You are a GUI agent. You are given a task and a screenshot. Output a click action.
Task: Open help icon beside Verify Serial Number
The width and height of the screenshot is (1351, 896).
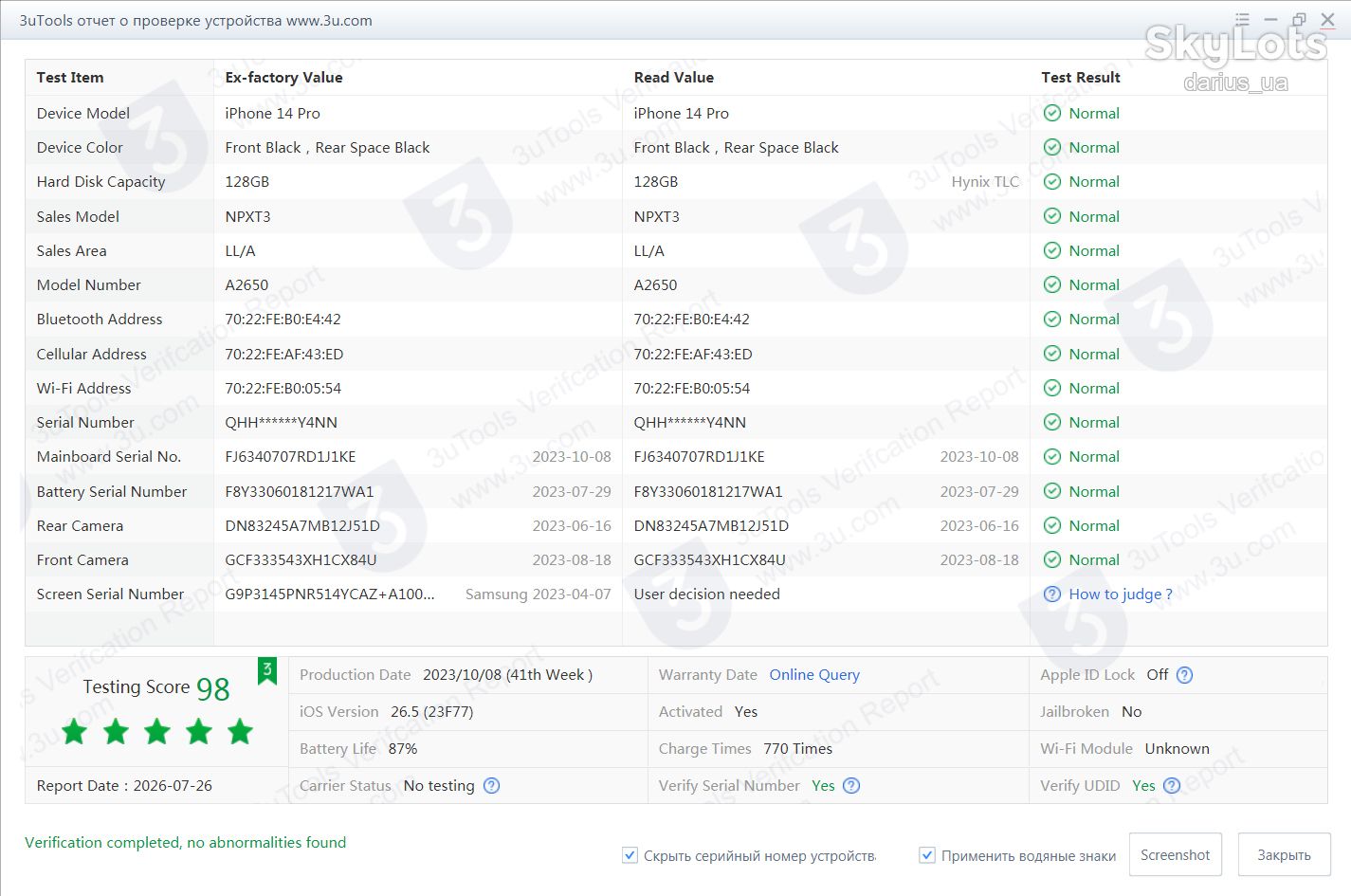pos(851,785)
